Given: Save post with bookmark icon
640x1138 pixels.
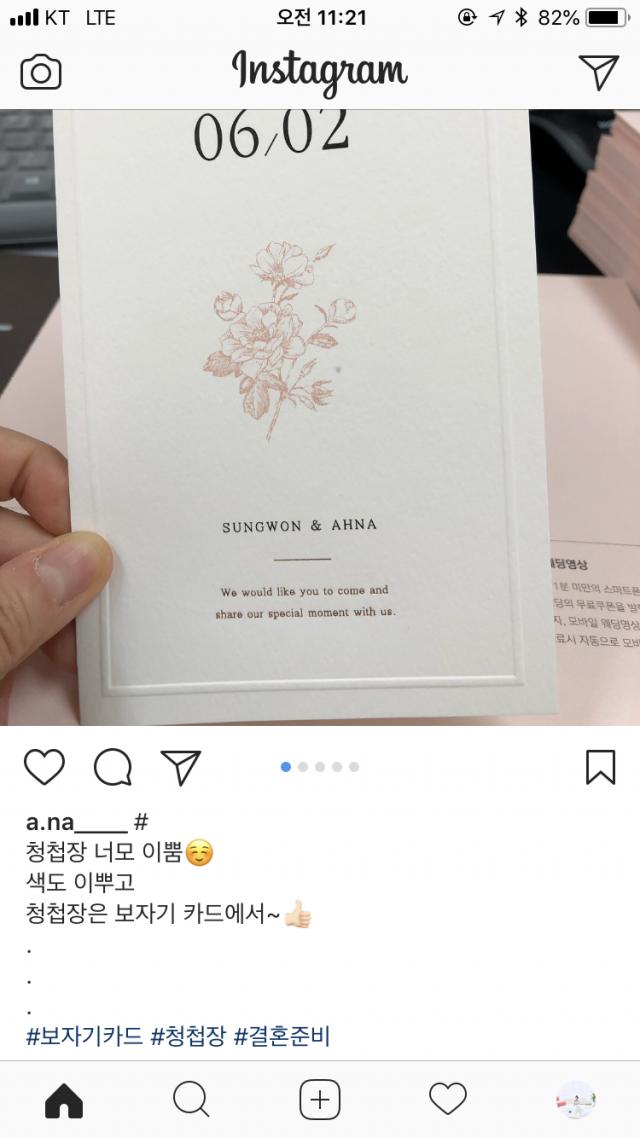Looking at the screenshot, I should pyautogui.click(x=601, y=767).
